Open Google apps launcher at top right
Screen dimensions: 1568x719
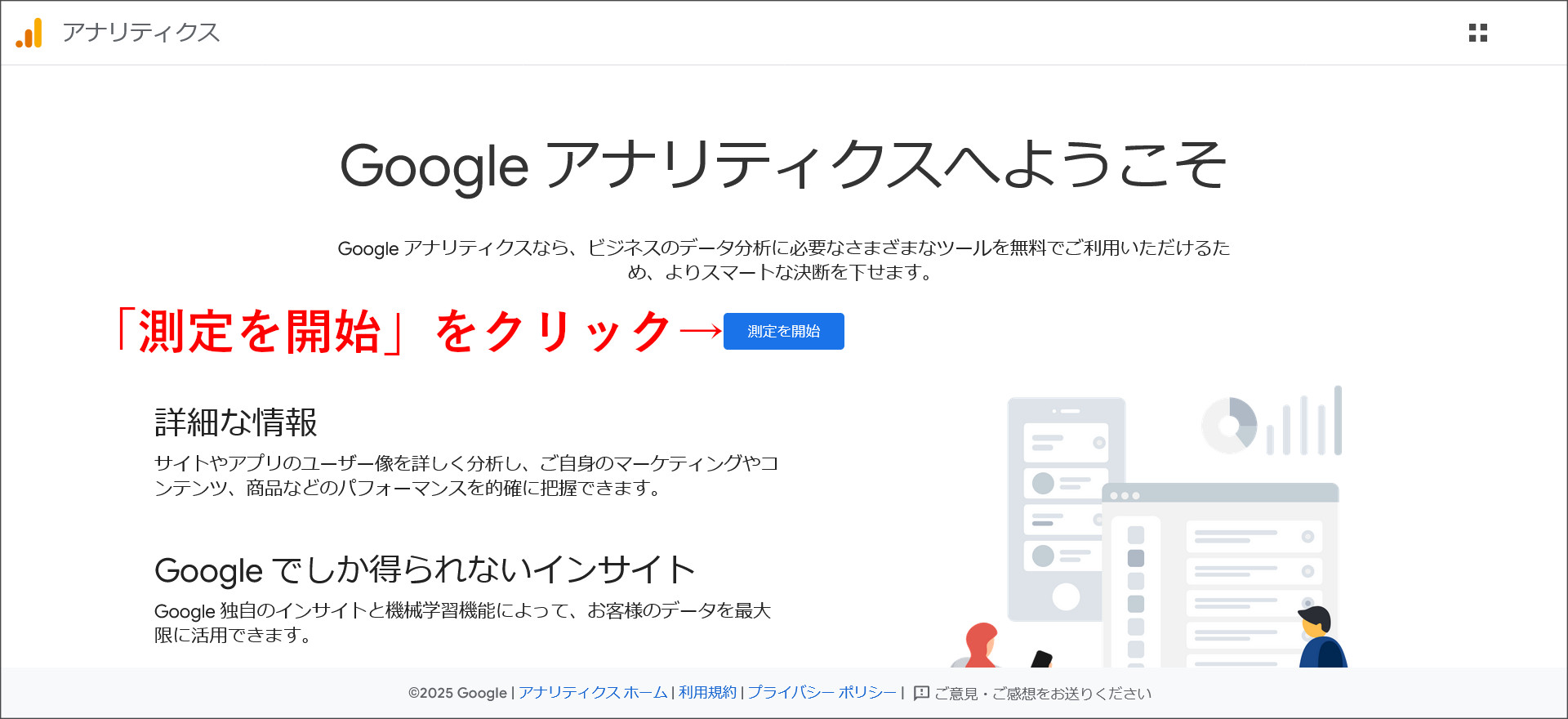[1479, 33]
